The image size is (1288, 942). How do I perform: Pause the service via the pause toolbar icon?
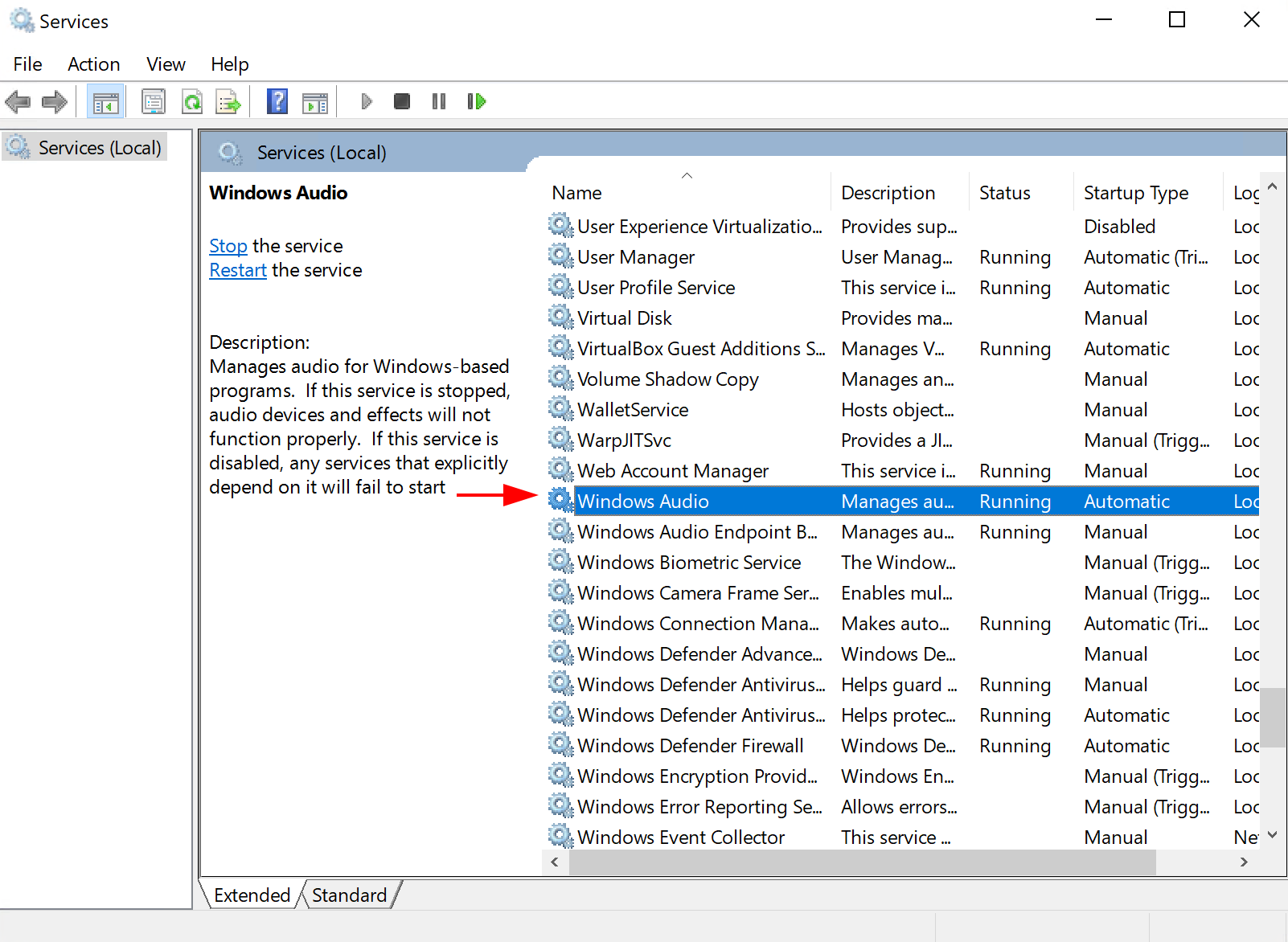click(438, 101)
